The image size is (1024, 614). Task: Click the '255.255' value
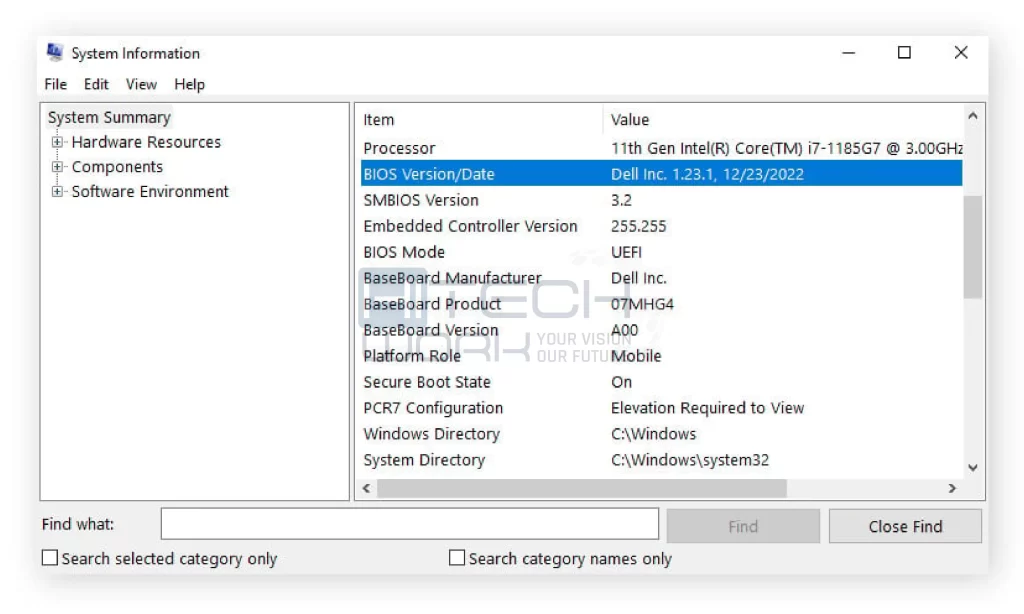click(x=638, y=226)
